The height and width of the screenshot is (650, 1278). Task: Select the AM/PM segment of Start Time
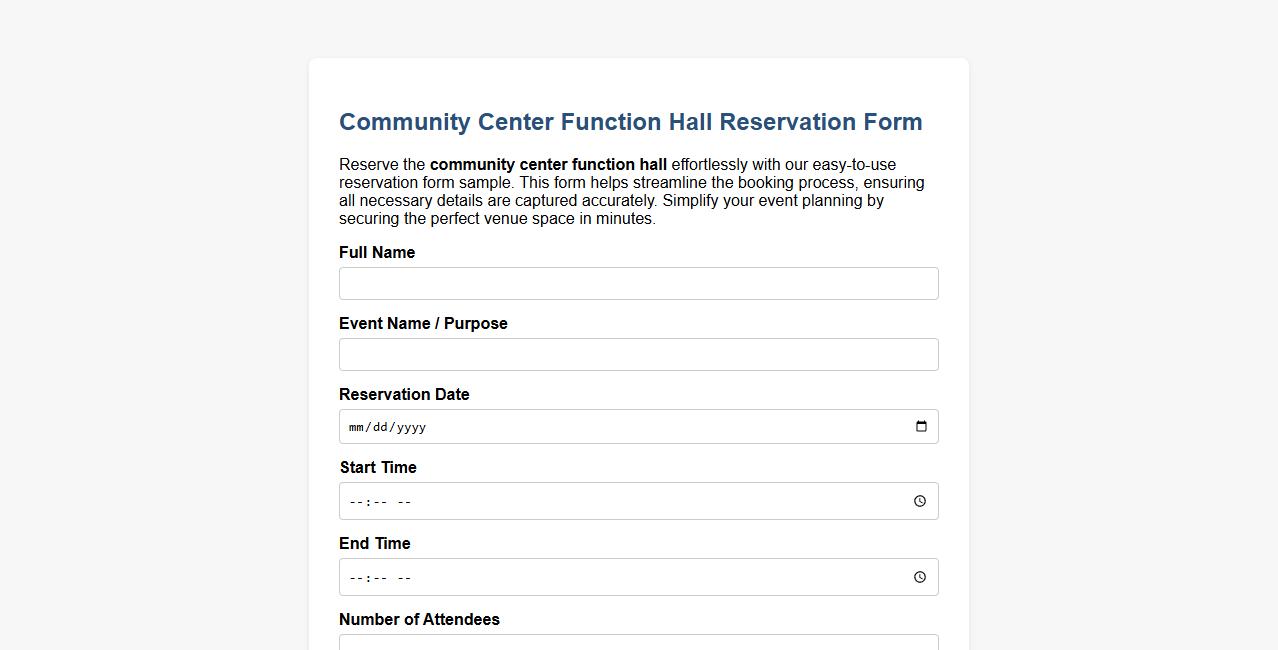click(x=404, y=501)
